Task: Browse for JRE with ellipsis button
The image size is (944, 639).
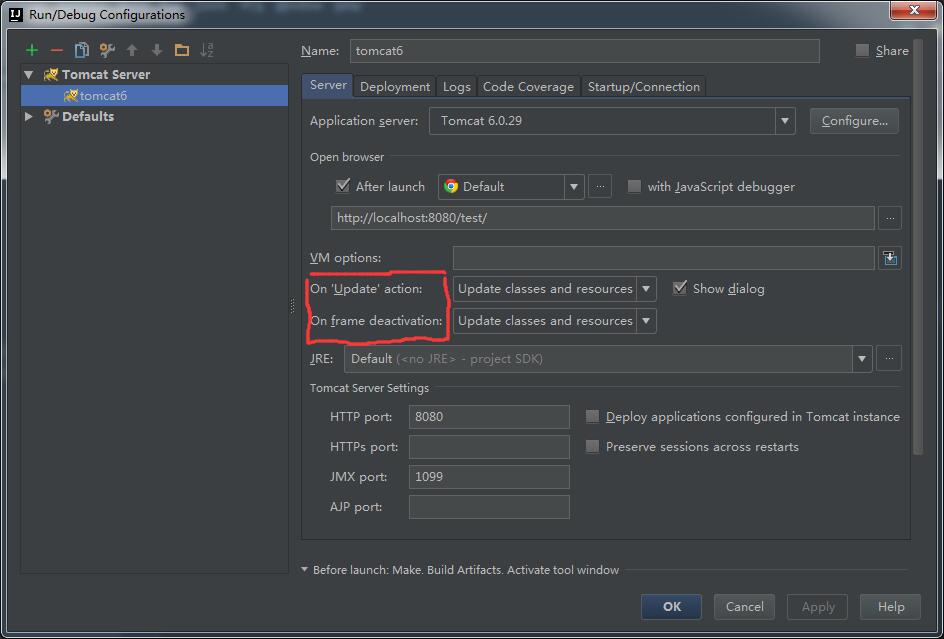Action: pyautogui.click(x=889, y=359)
